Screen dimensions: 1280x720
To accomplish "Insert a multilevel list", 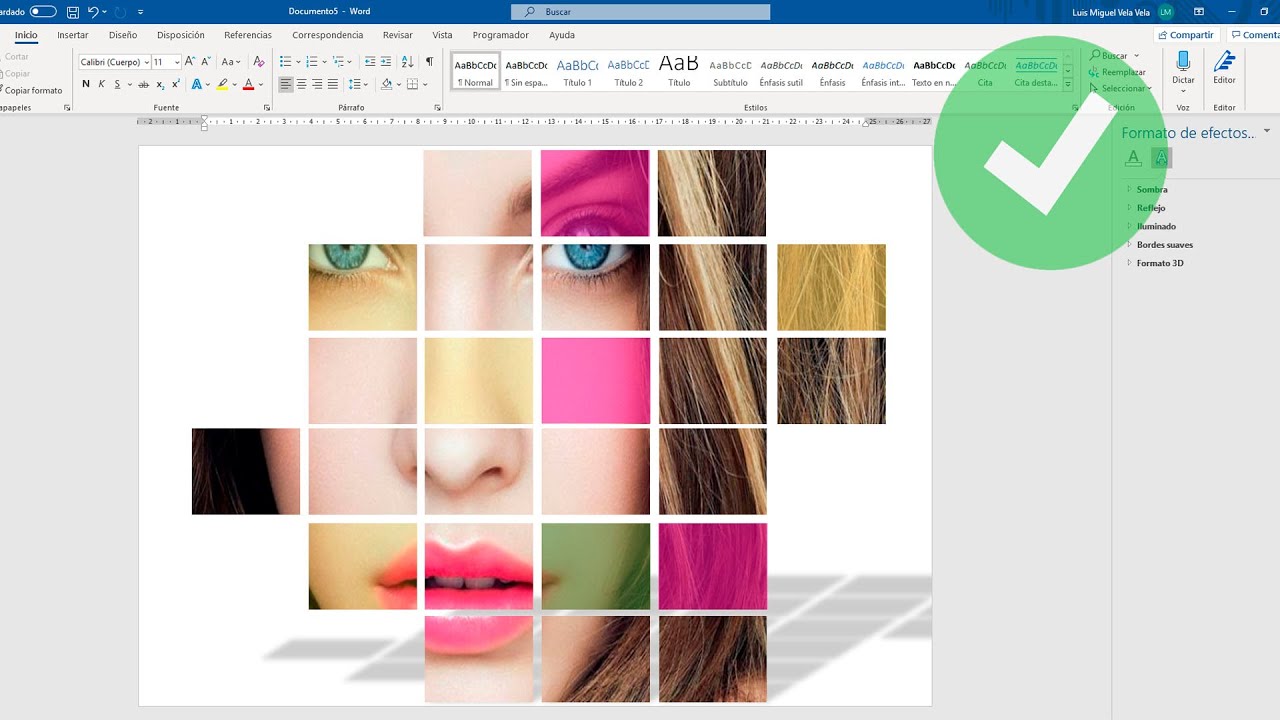I will click(338, 62).
